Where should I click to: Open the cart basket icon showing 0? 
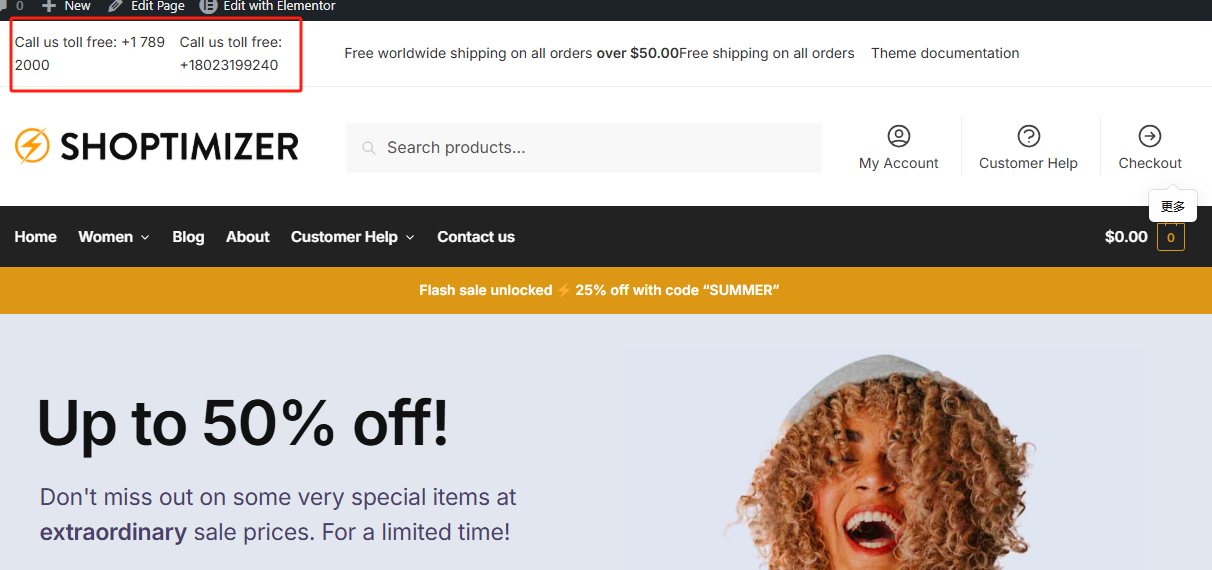[x=1170, y=237]
